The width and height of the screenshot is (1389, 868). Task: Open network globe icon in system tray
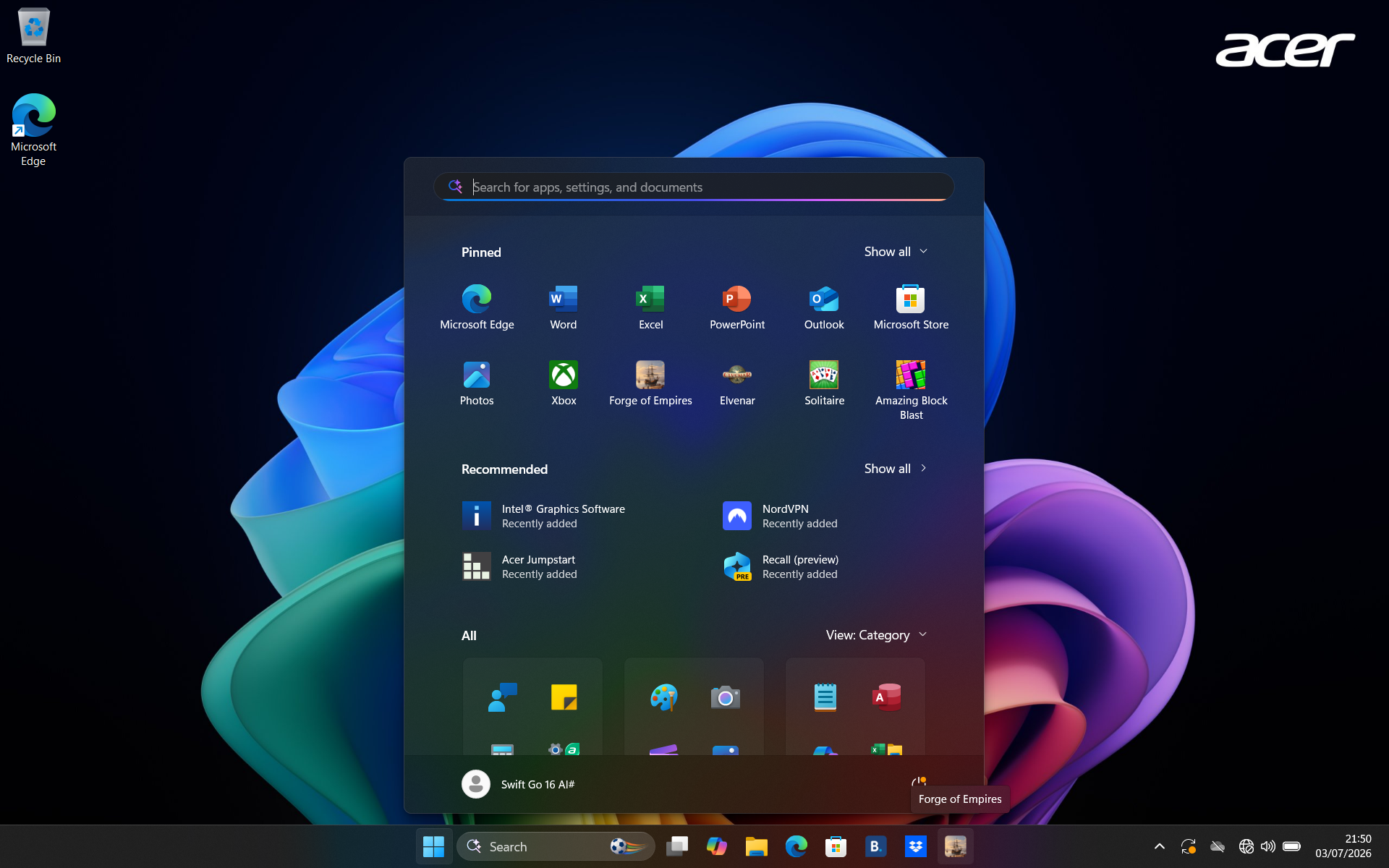point(1246,846)
